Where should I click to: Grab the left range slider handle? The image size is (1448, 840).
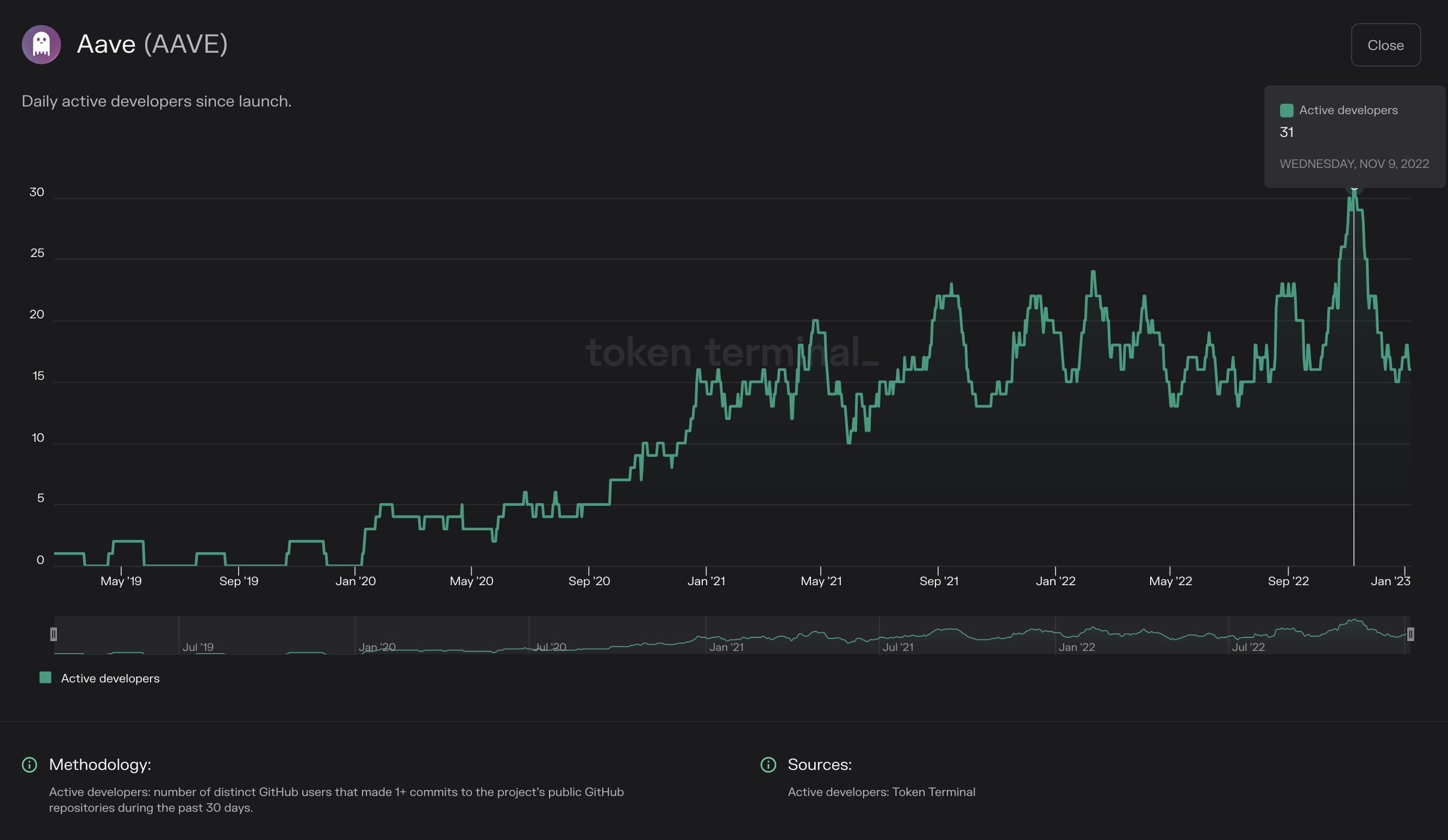click(53, 634)
